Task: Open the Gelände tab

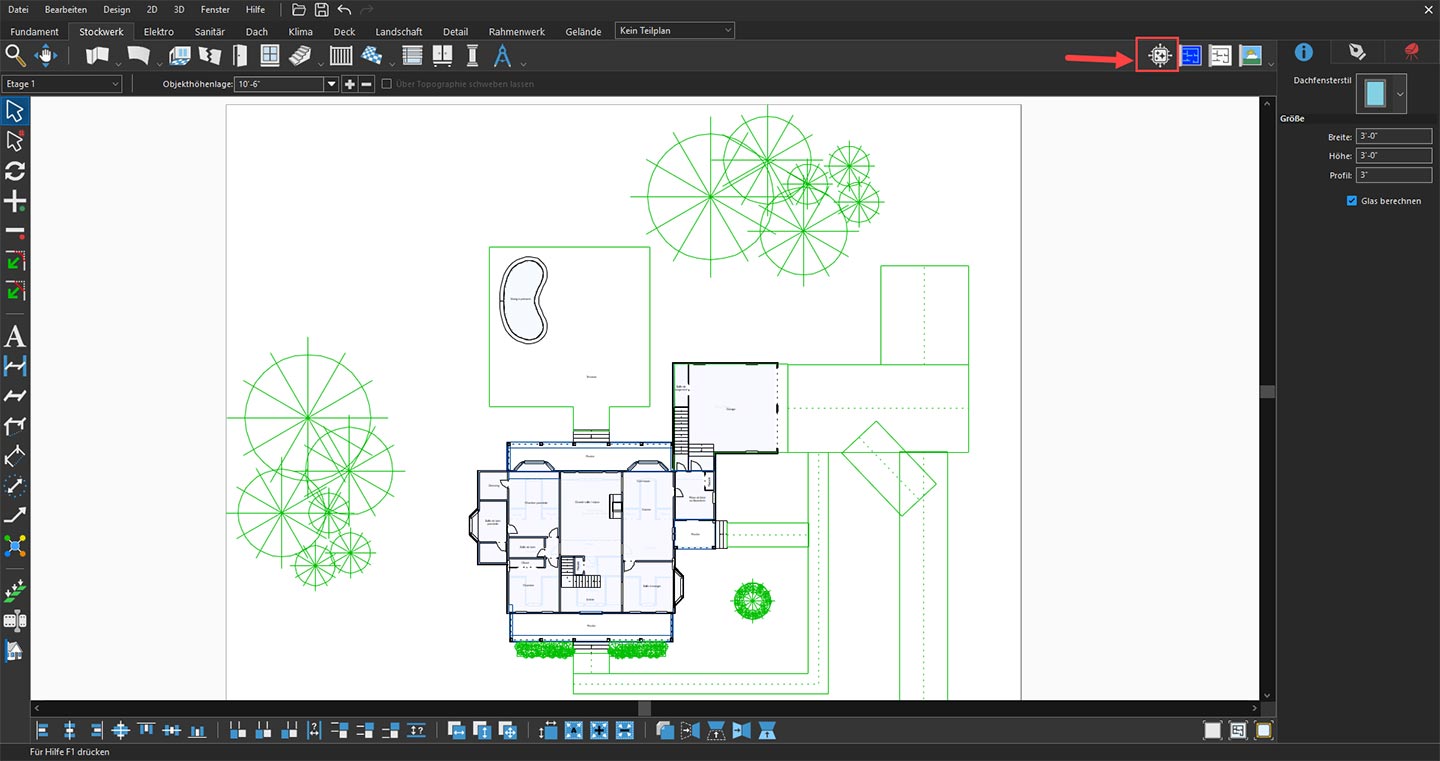Action: pos(583,31)
